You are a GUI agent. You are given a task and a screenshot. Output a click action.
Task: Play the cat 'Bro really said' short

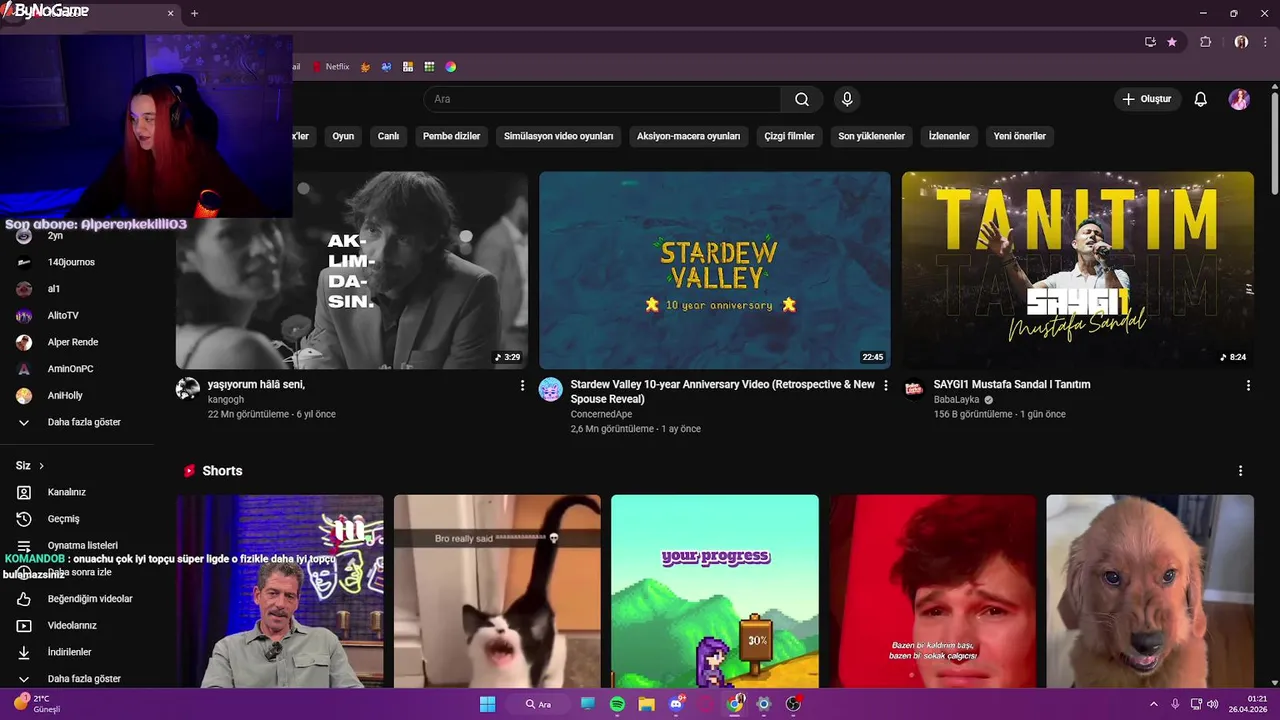pos(497,591)
